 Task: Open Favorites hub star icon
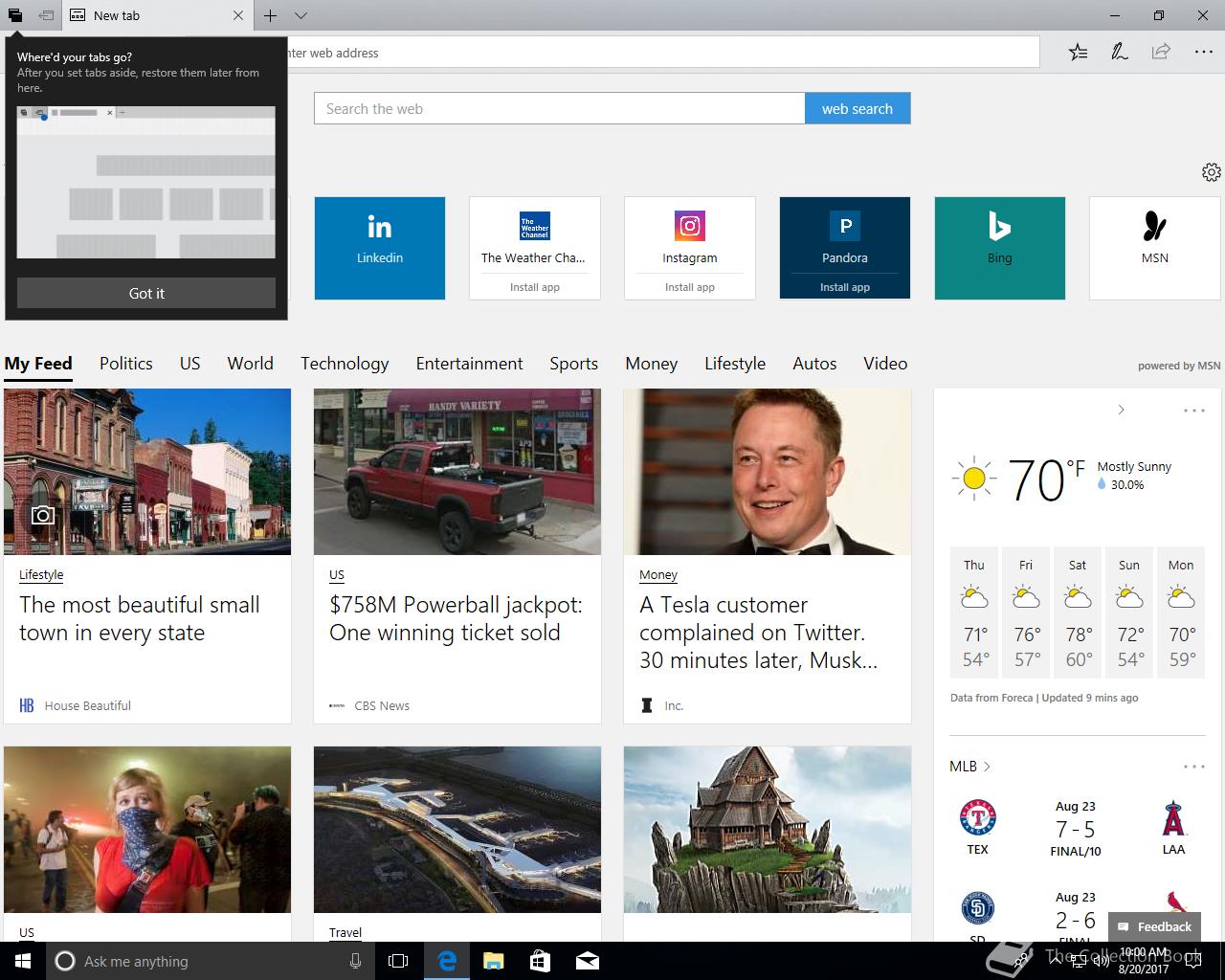(1078, 53)
